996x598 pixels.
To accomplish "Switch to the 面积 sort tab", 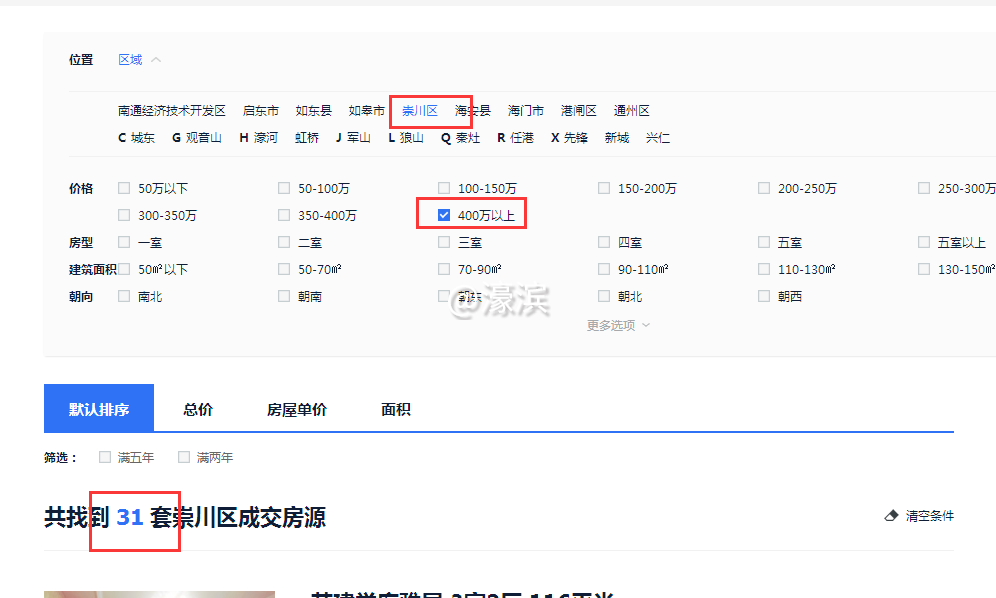I will click(394, 408).
